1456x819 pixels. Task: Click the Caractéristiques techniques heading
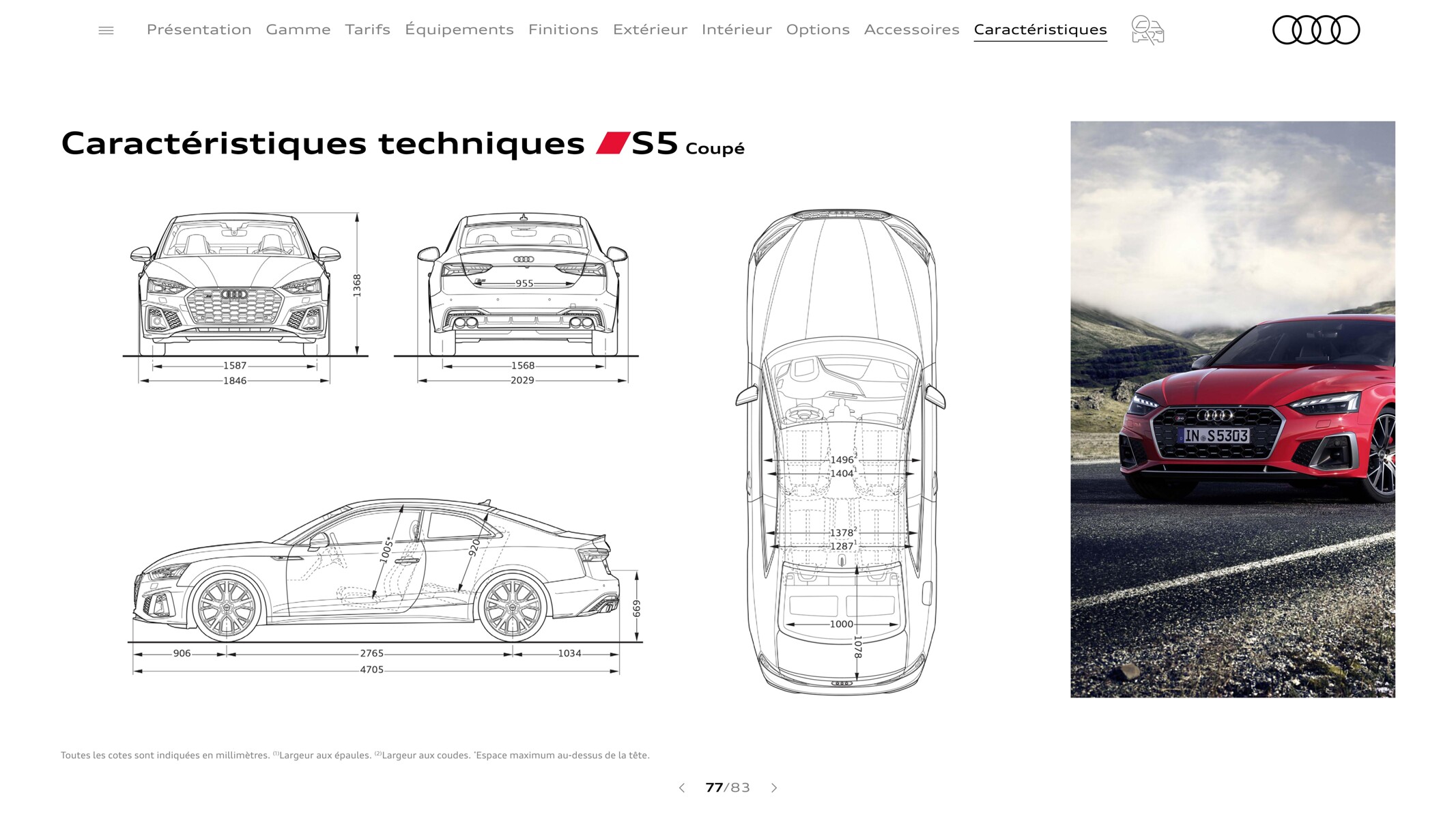tap(323, 143)
